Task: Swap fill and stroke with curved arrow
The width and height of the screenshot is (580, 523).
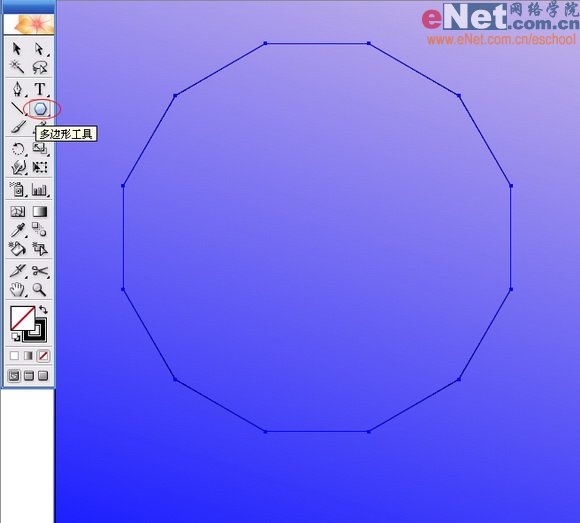Action: click(x=43, y=310)
